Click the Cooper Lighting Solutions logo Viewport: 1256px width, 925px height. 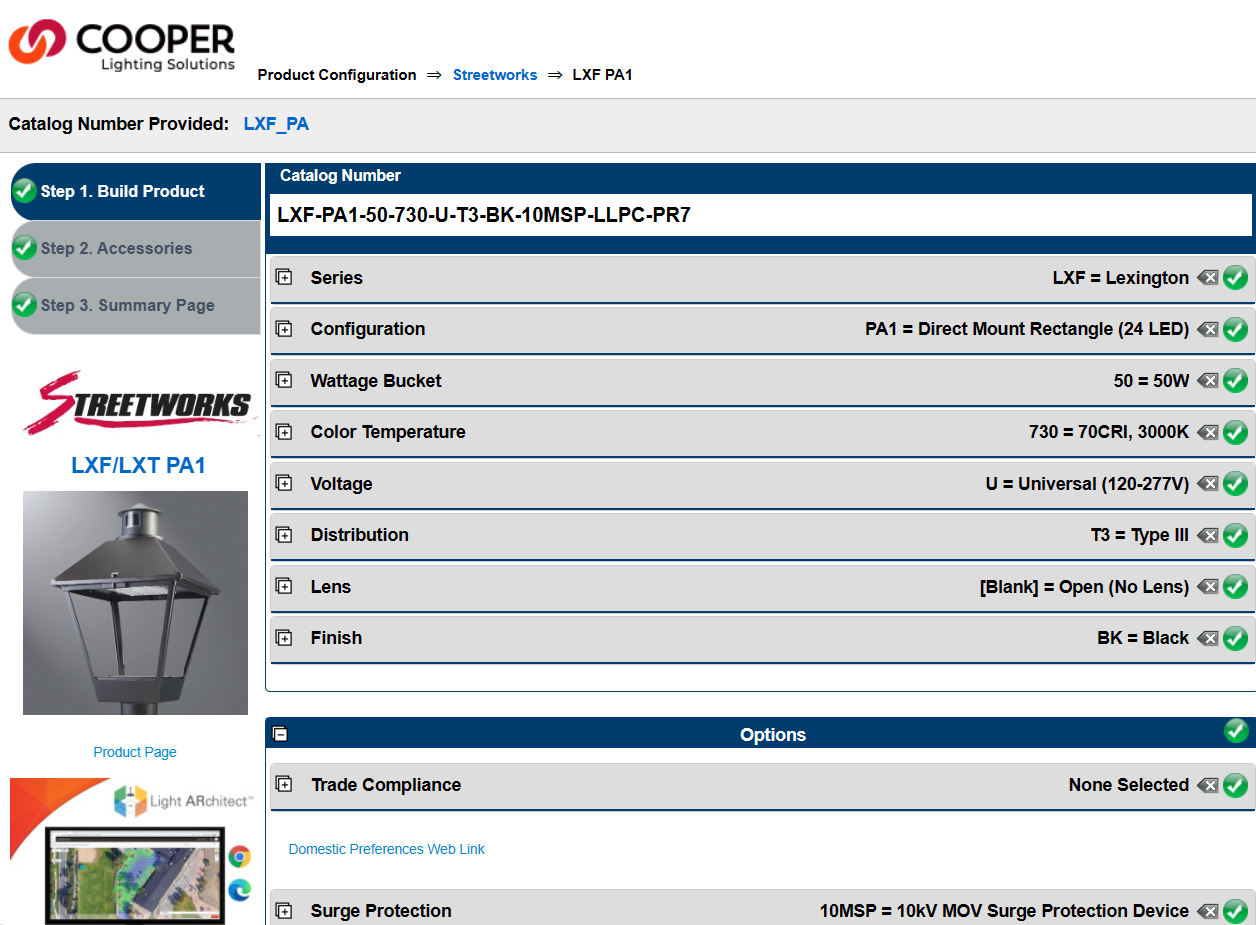[x=122, y=46]
